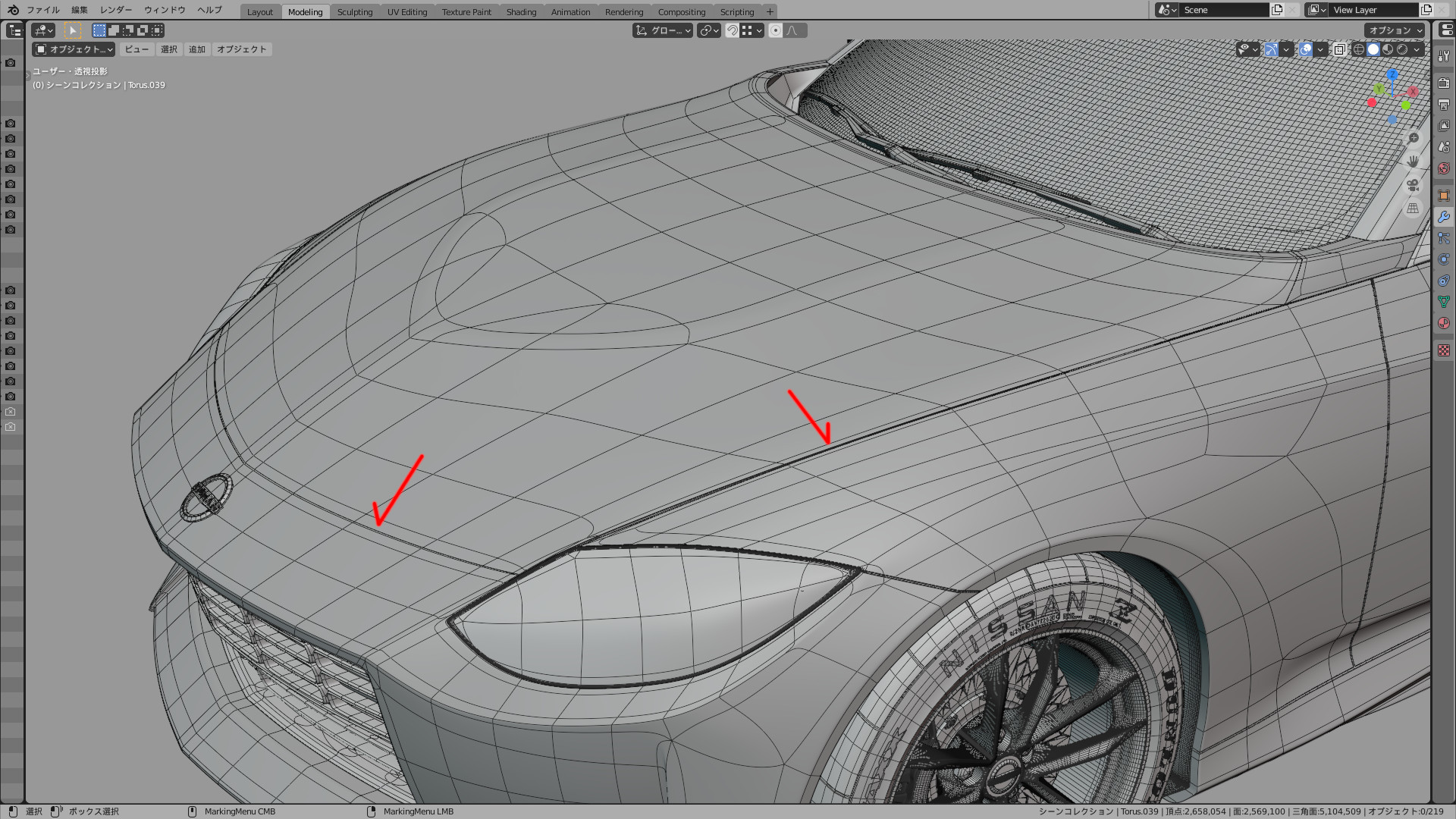Click the pan view hand button
Viewport: 1456px width, 819px height.
click(x=1413, y=162)
